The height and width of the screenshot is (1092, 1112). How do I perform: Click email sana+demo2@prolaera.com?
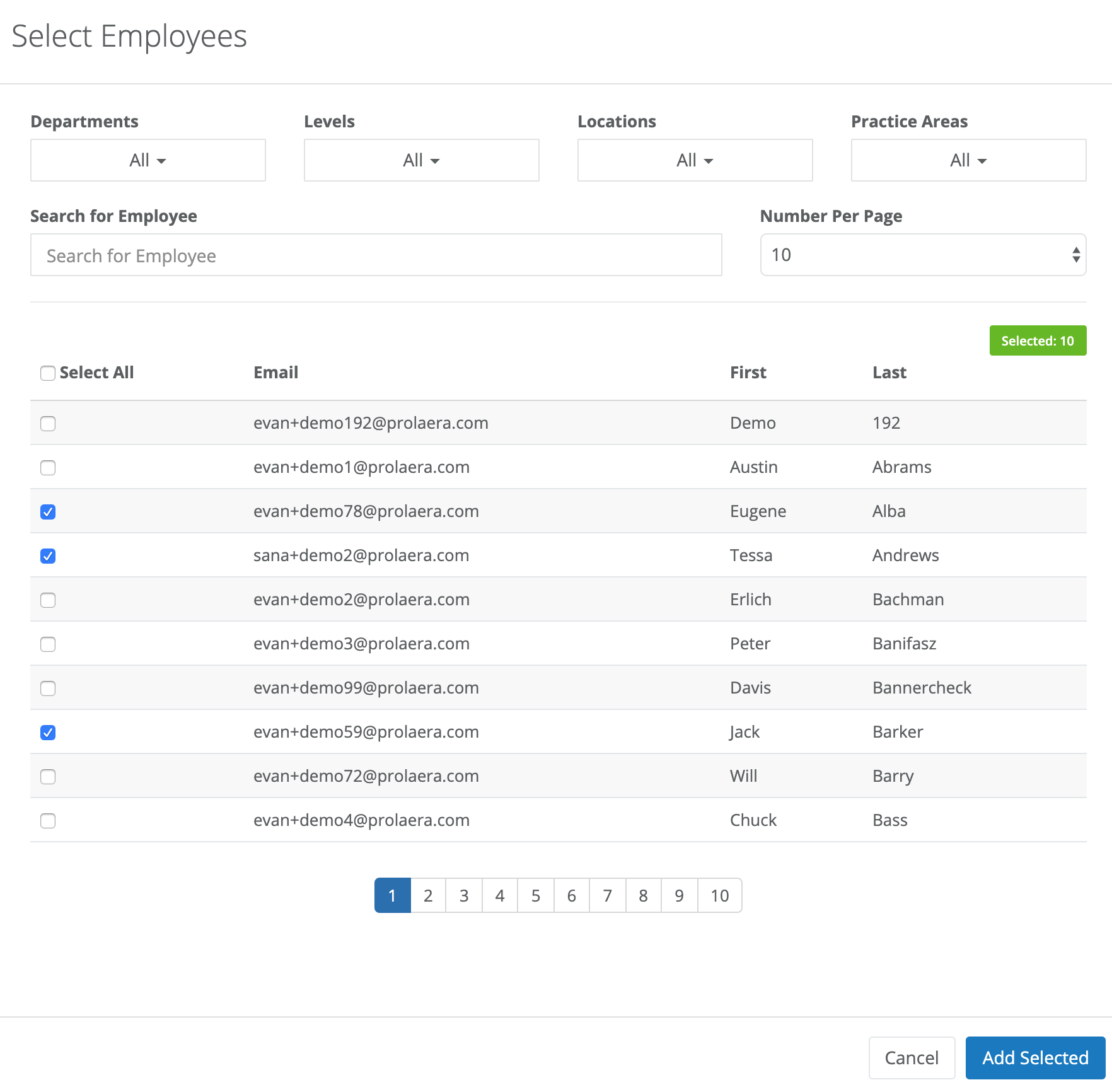[x=361, y=555]
